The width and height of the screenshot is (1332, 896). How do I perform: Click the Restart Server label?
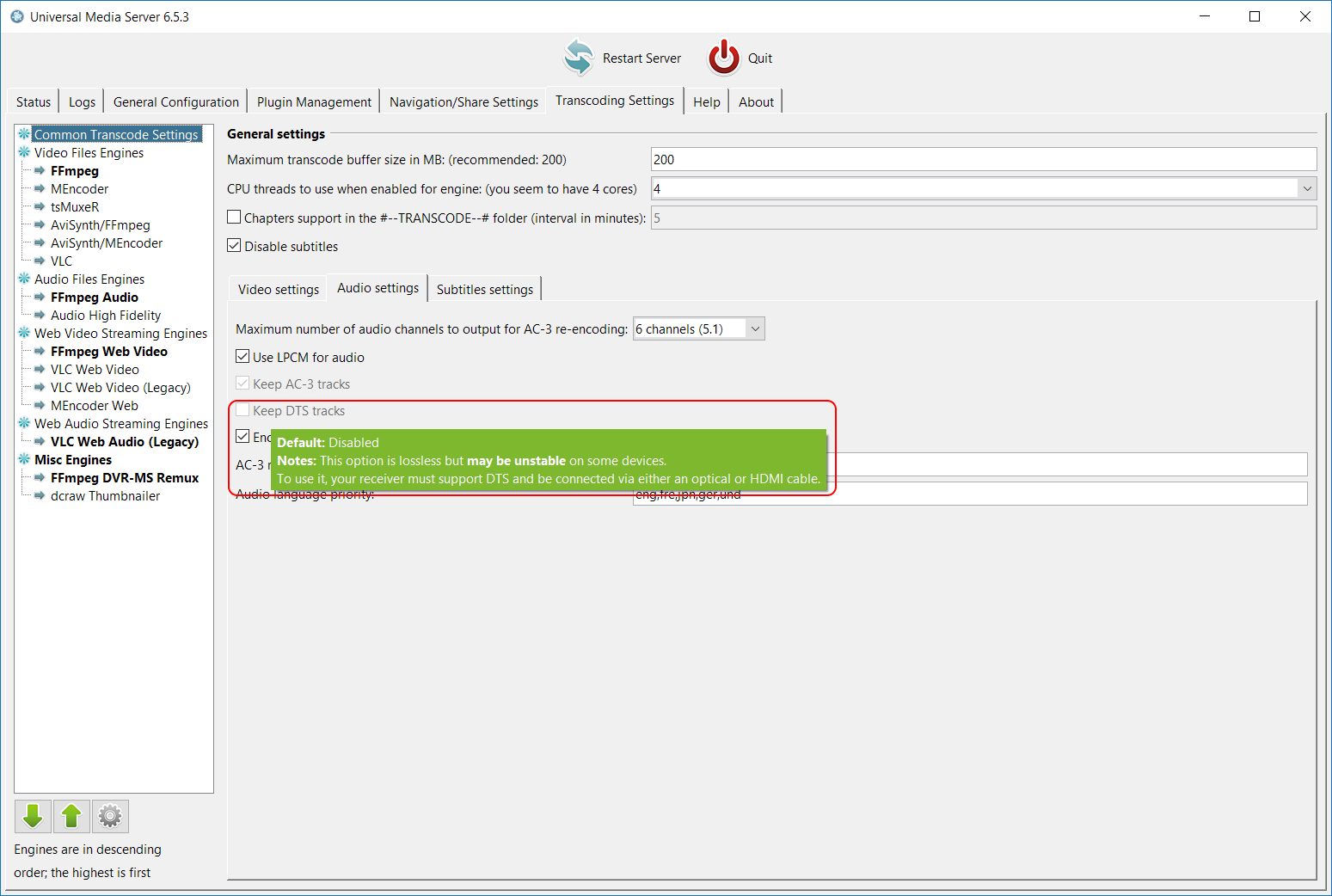coord(641,58)
